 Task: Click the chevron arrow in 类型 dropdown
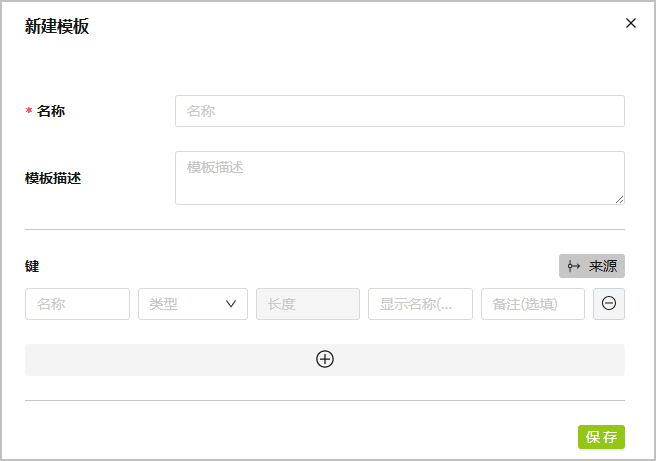tap(231, 304)
